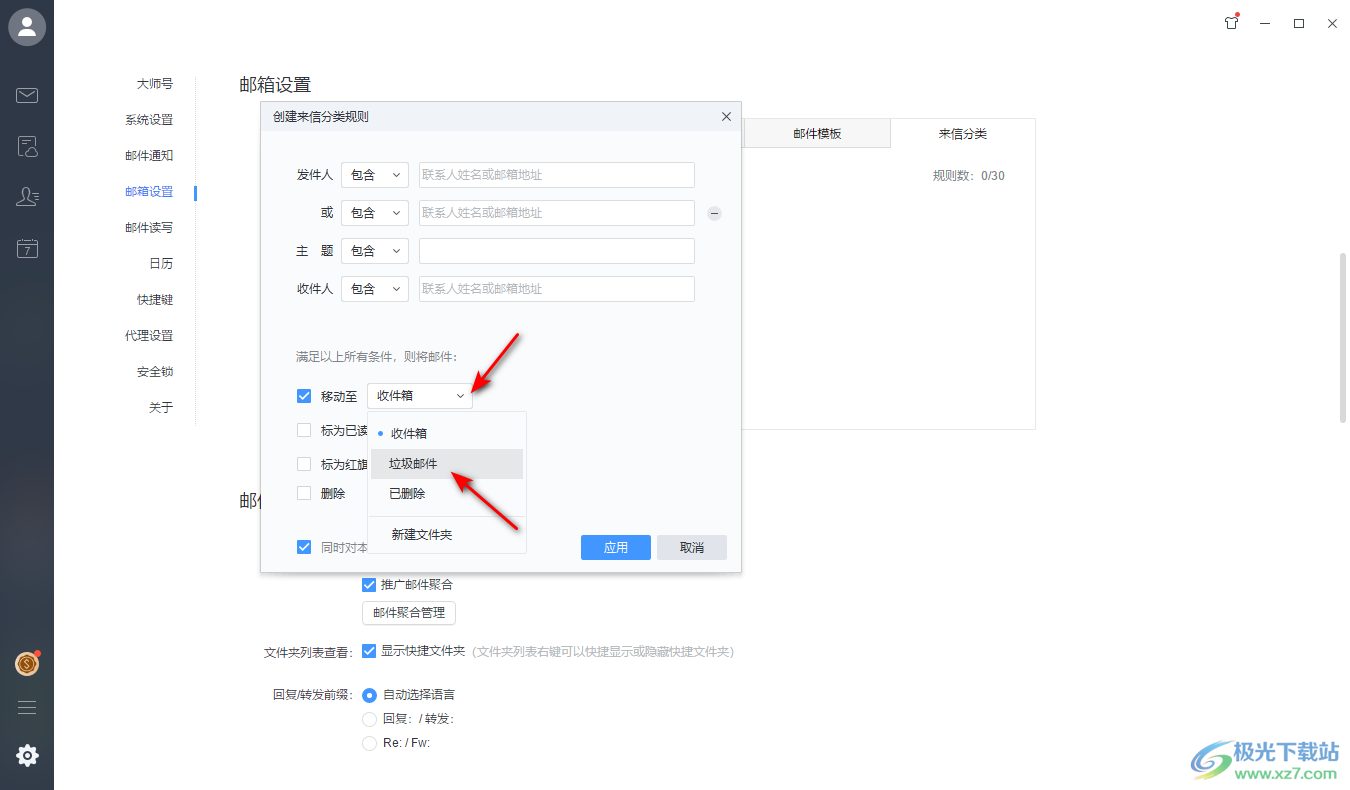The image size is (1350, 790).
Task: Click the settings gear icon in sidebar
Action: pos(27,756)
